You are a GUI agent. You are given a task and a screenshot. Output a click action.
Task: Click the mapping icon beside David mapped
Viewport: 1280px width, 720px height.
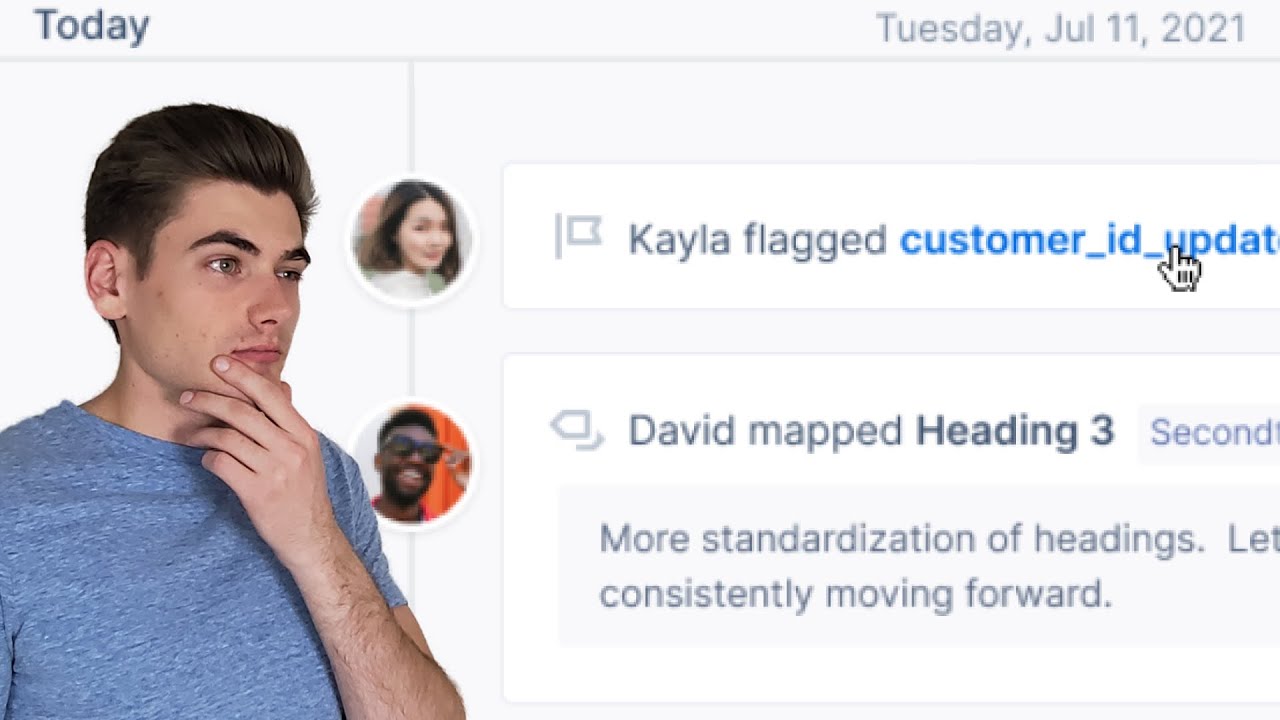pos(577,431)
